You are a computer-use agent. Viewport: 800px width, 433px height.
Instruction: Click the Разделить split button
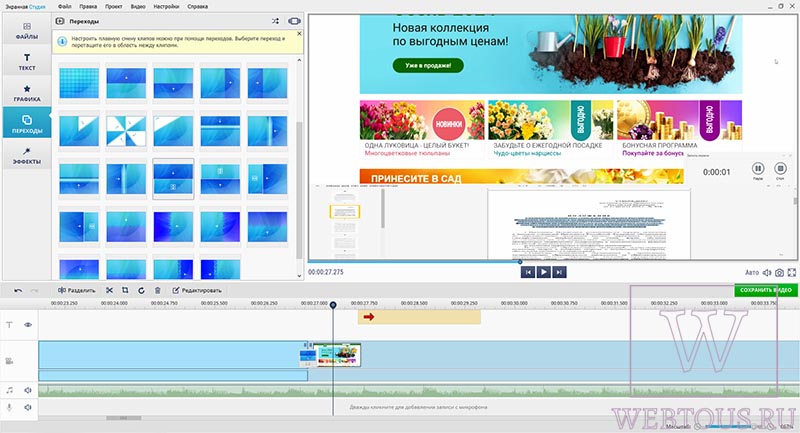[77, 290]
